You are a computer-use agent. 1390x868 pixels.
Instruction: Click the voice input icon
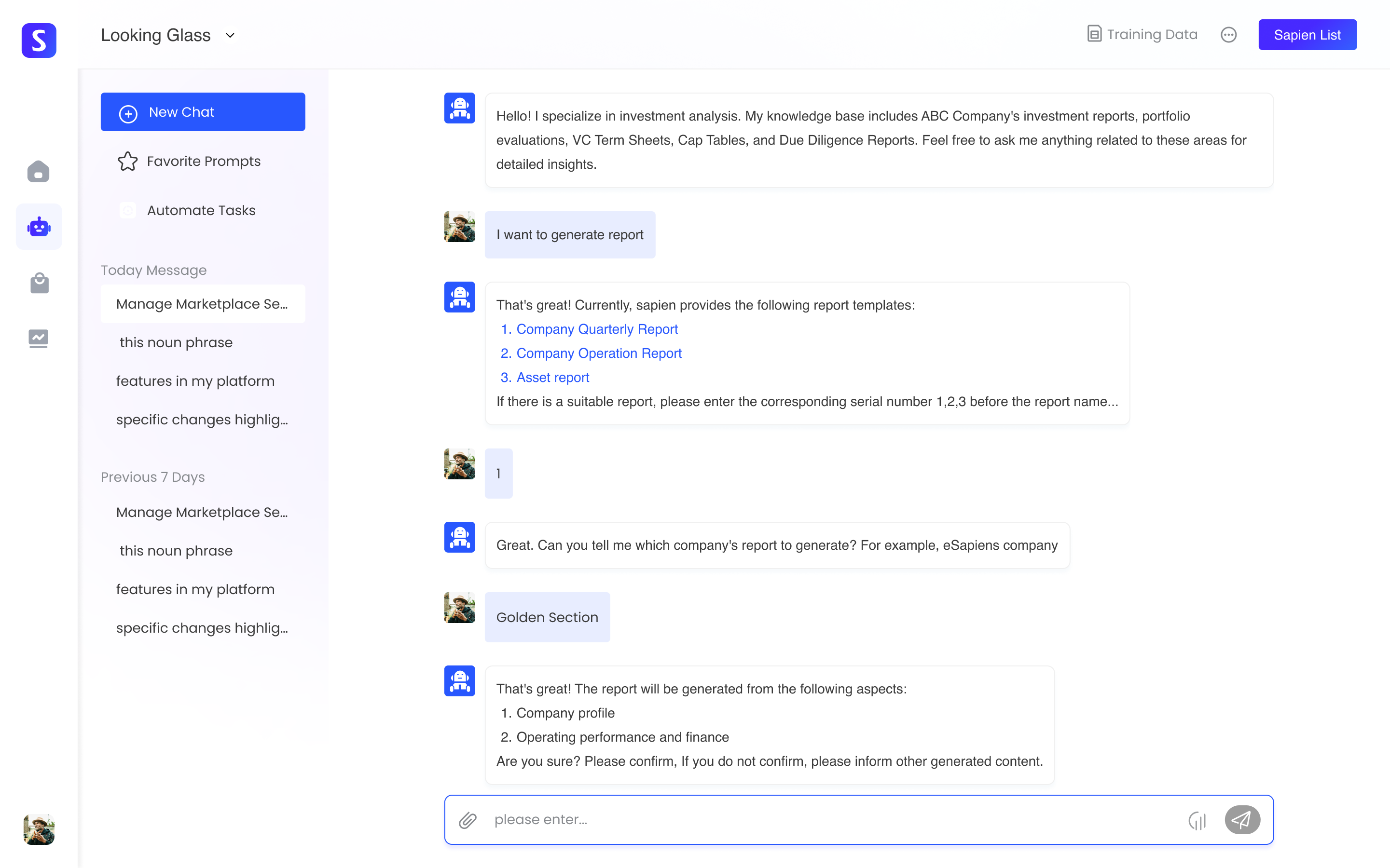(x=1197, y=820)
